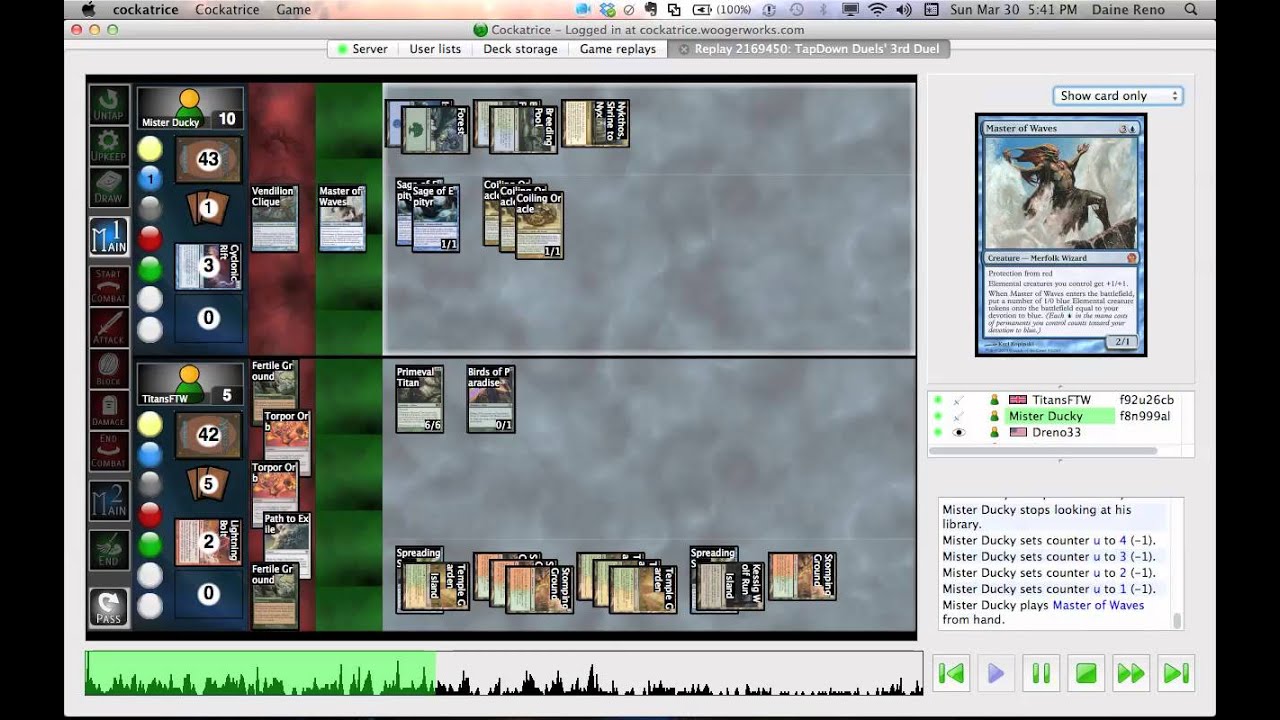Viewport: 1280px width, 720px height.
Task: Open the Cockatrice menu
Action: (x=228, y=10)
